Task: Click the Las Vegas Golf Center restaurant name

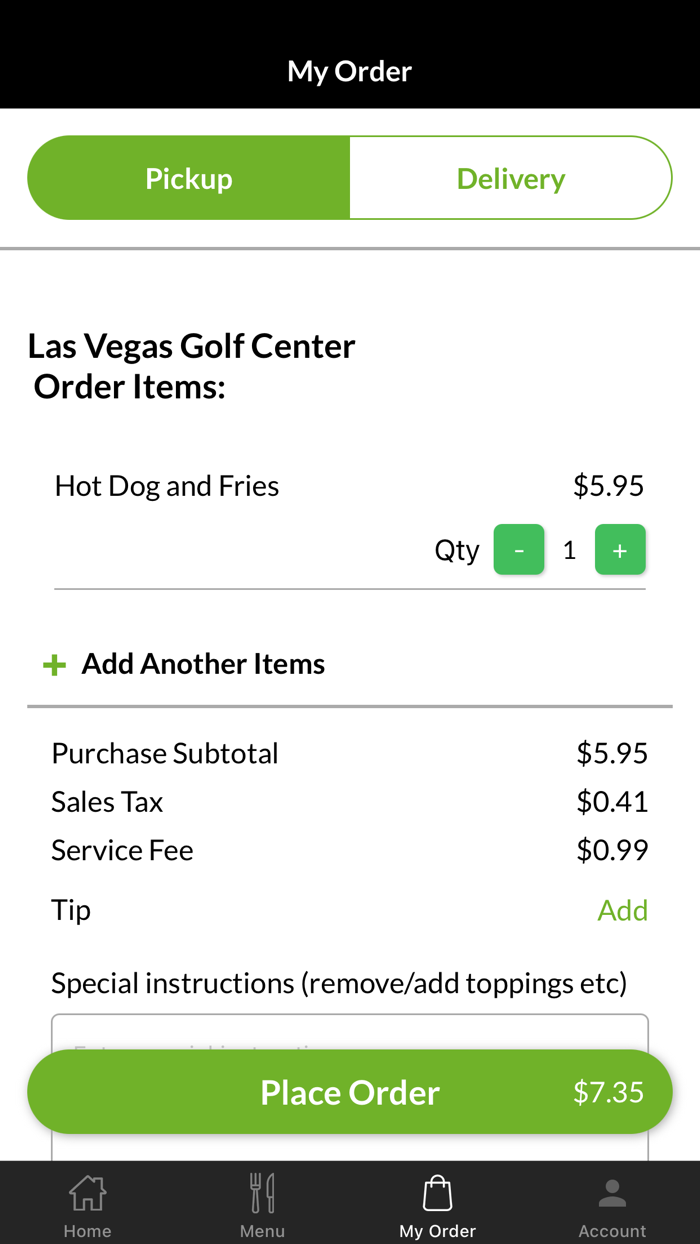Action: (190, 345)
